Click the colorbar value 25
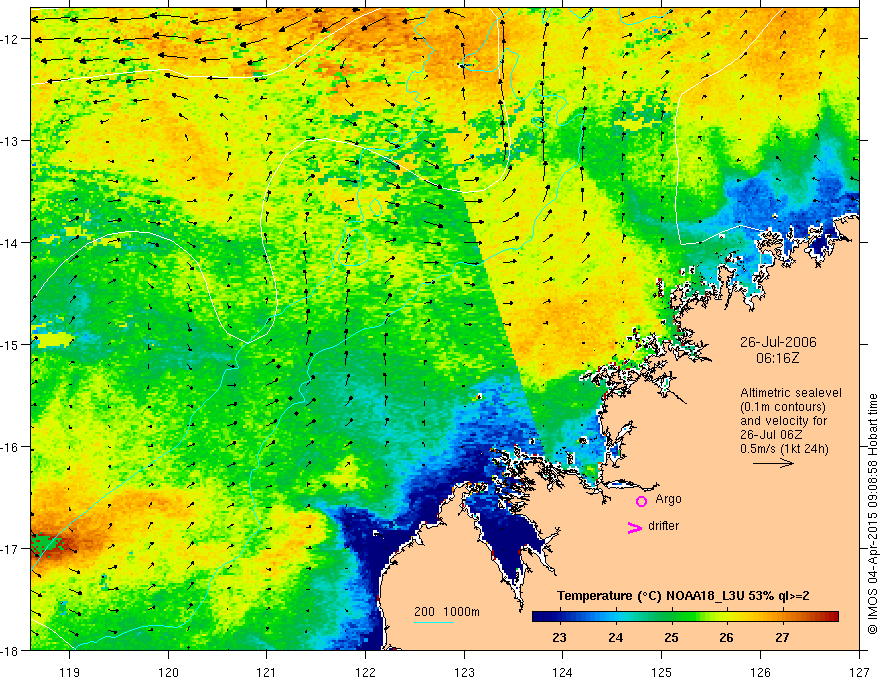 click(x=671, y=638)
